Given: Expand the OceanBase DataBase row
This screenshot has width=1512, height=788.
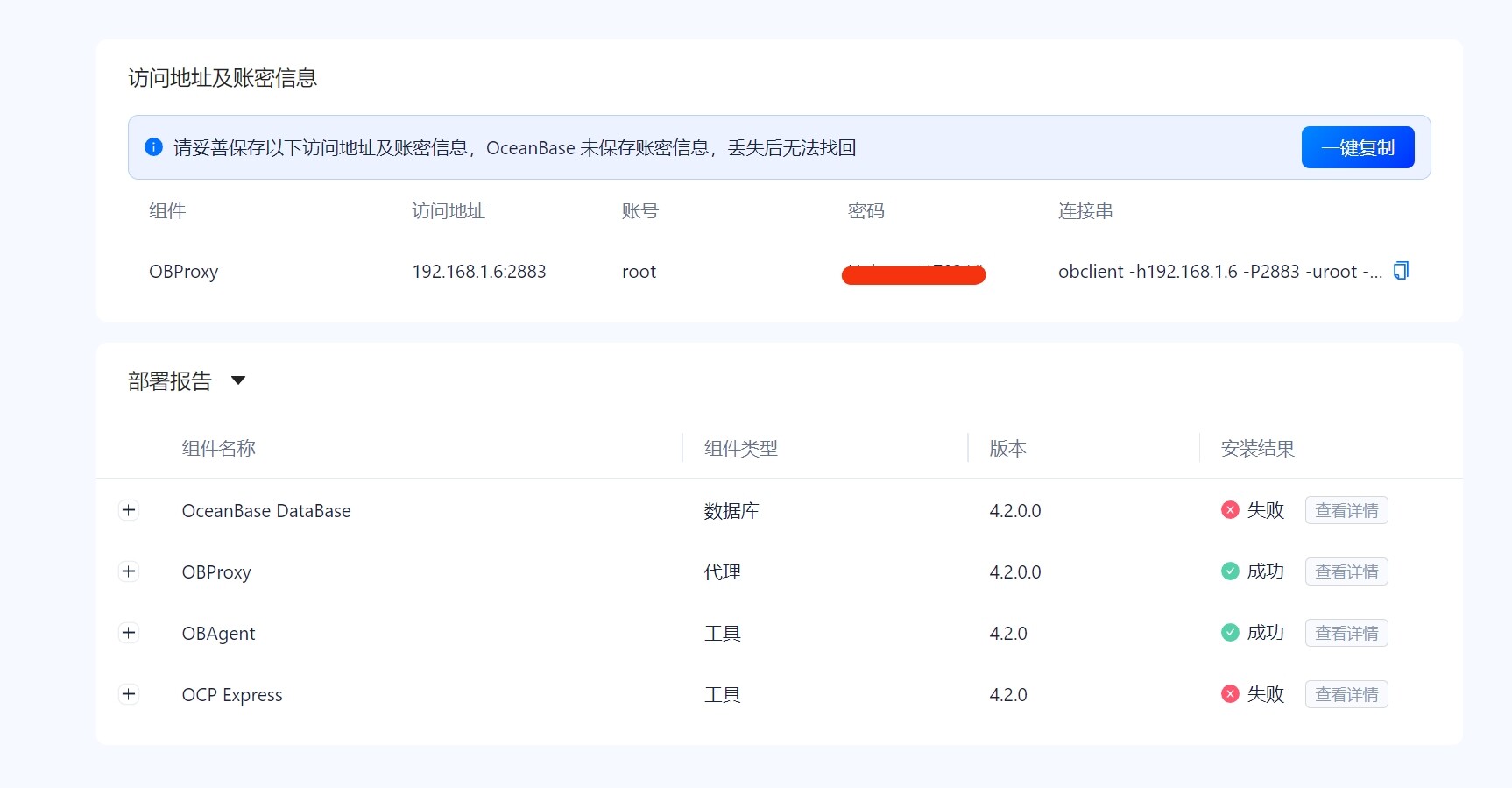Looking at the screenshot, I should coord(129,510).
